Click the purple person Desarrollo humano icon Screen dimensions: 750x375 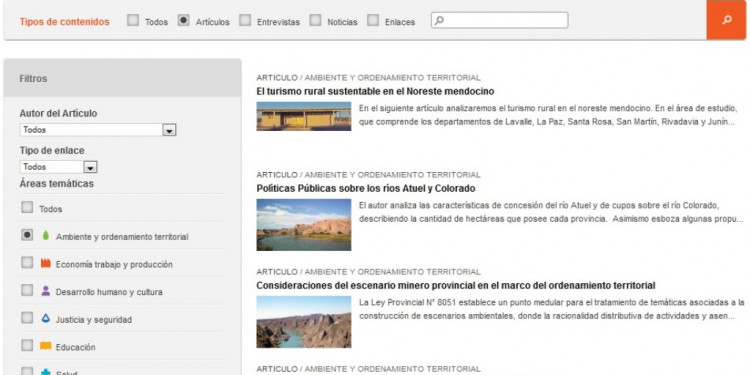(x=45, y=291)
